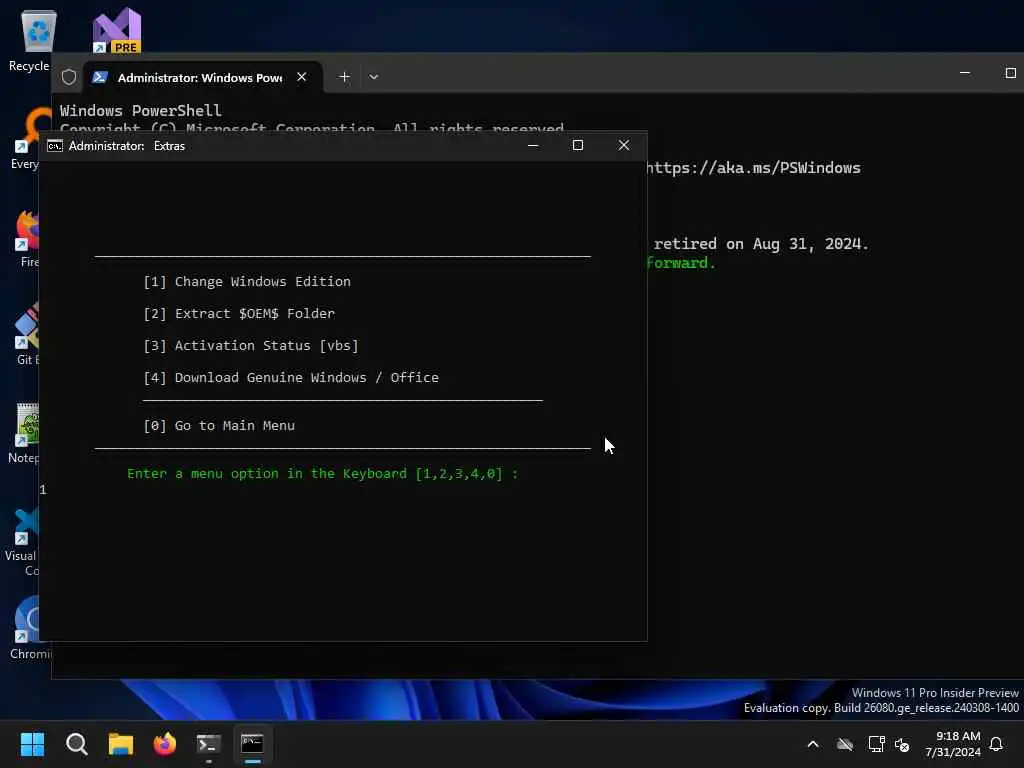Show hidden system tray icons
Image resolution: width=1024 pixels, height=768 pixels.
tap(813, 744)
